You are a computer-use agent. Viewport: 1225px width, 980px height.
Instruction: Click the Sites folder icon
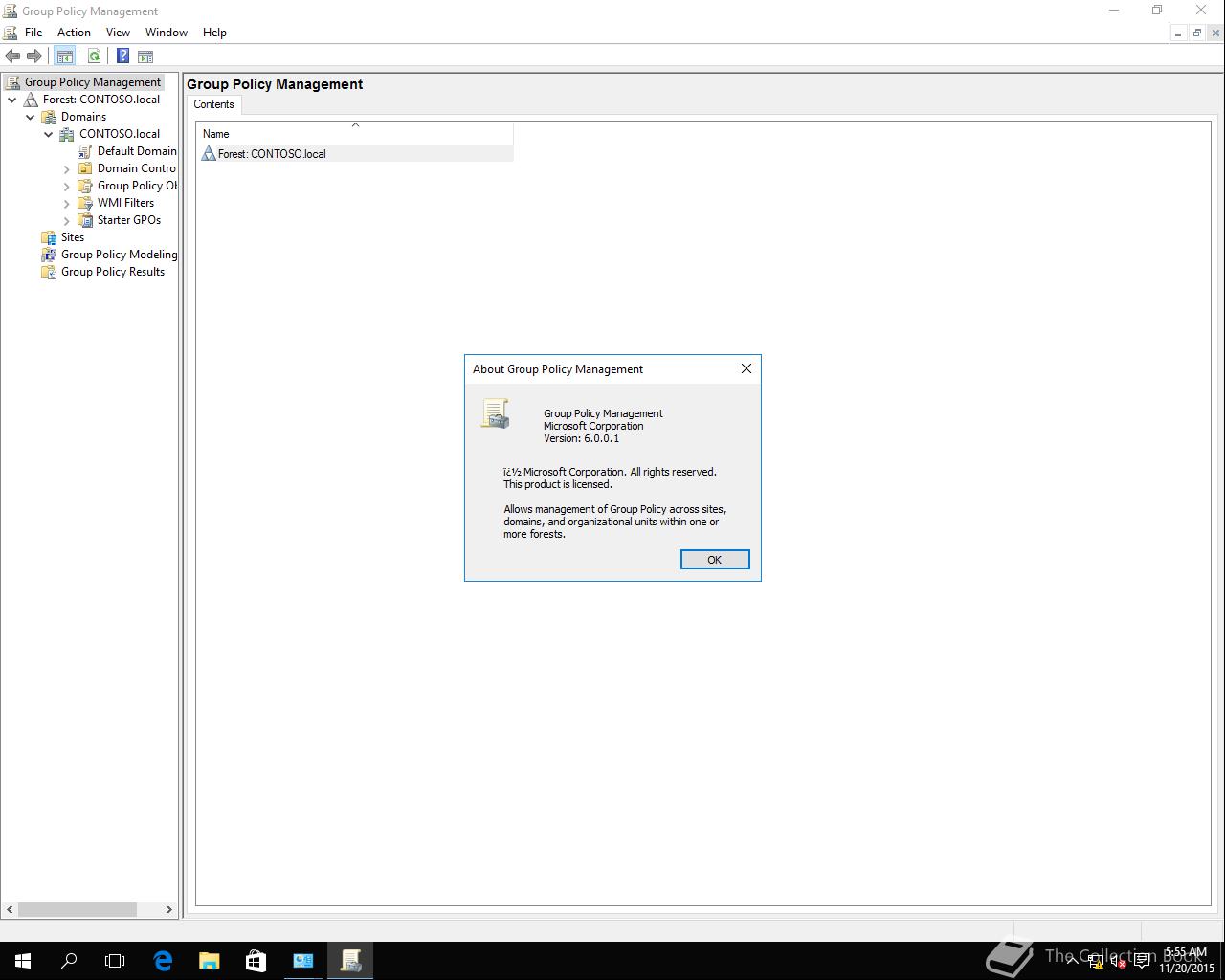tap(49, 237)
